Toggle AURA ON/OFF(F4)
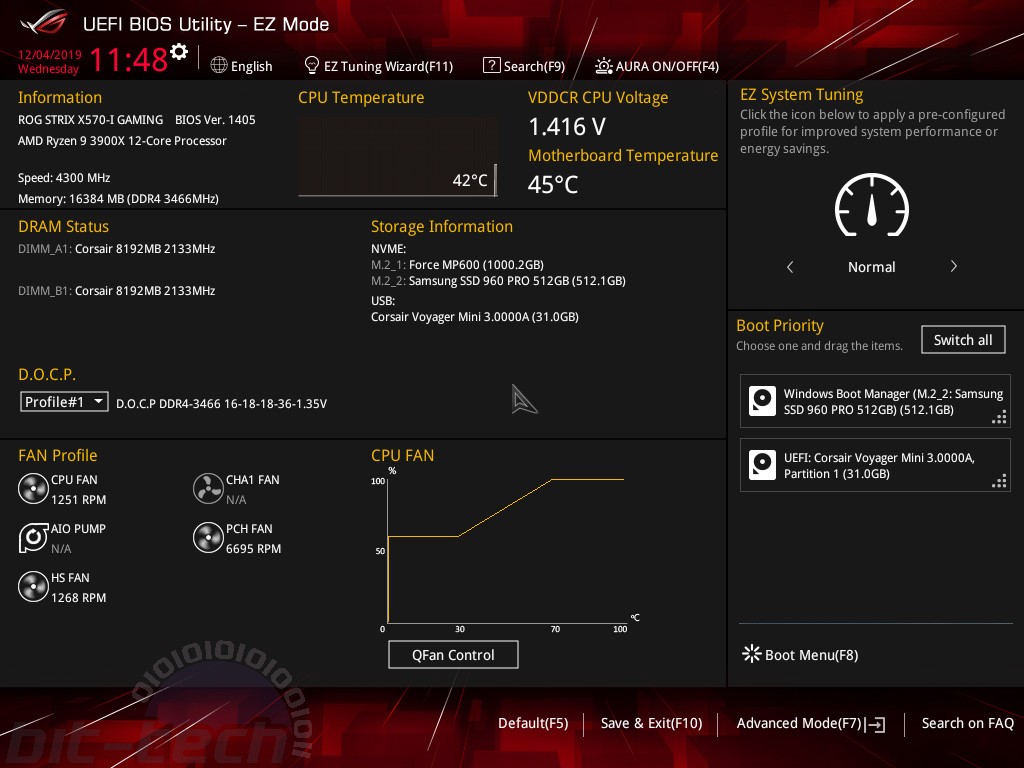This screenshot has height=768, width=1024. click(x=657, y=66)
